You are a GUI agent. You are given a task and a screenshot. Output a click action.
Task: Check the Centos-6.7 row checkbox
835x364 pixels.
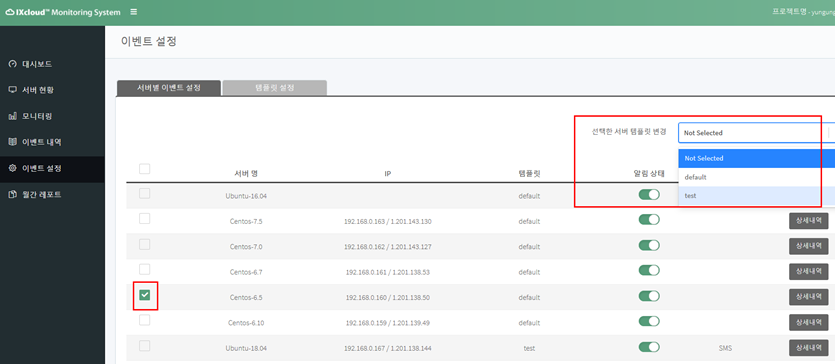pyautogui.click(x=144, y=269)
